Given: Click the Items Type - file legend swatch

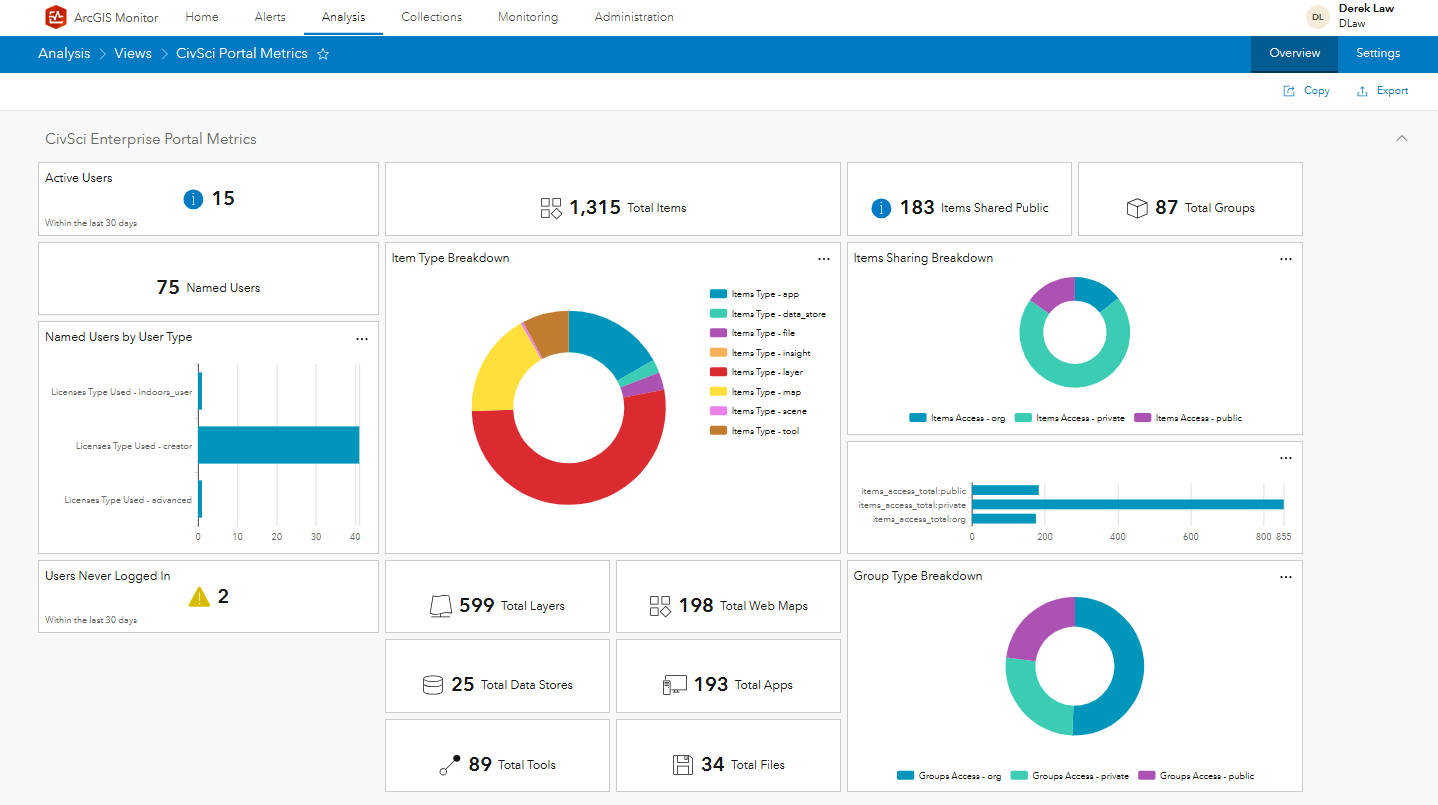Looking at the screenshot, I should [x=718, y=333].
